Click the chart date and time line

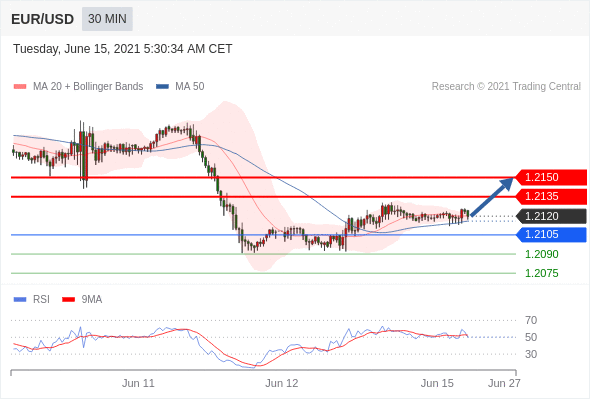tap(123, 49)
